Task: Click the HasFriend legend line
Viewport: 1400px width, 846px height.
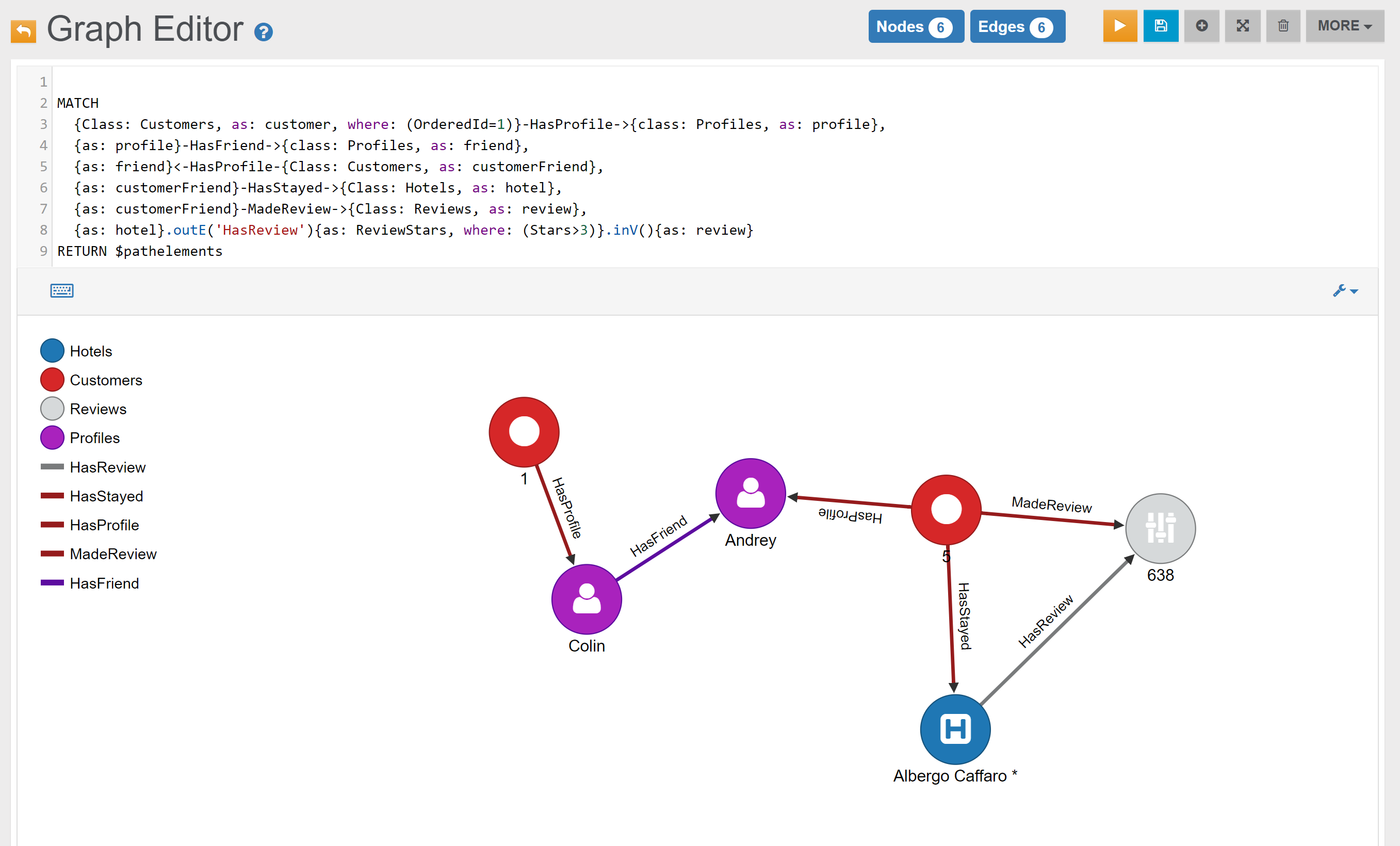Action: click(x=52, y=582)
